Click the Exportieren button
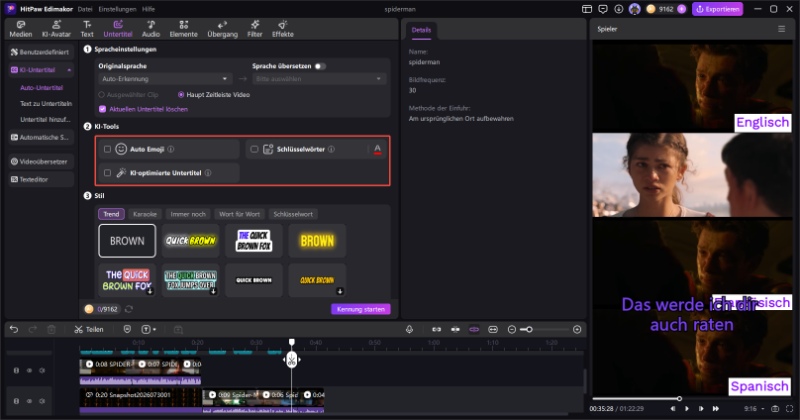800x420 pixels. (717, 9)
